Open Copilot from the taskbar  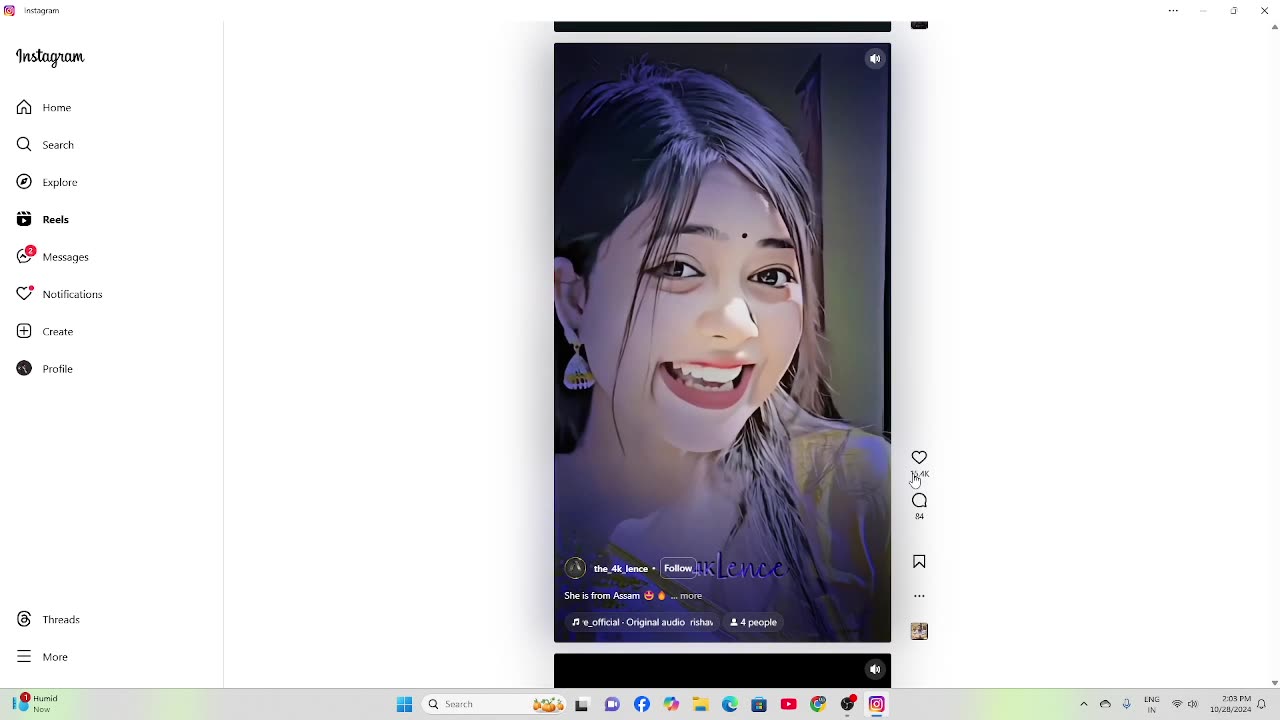[671, 704]
